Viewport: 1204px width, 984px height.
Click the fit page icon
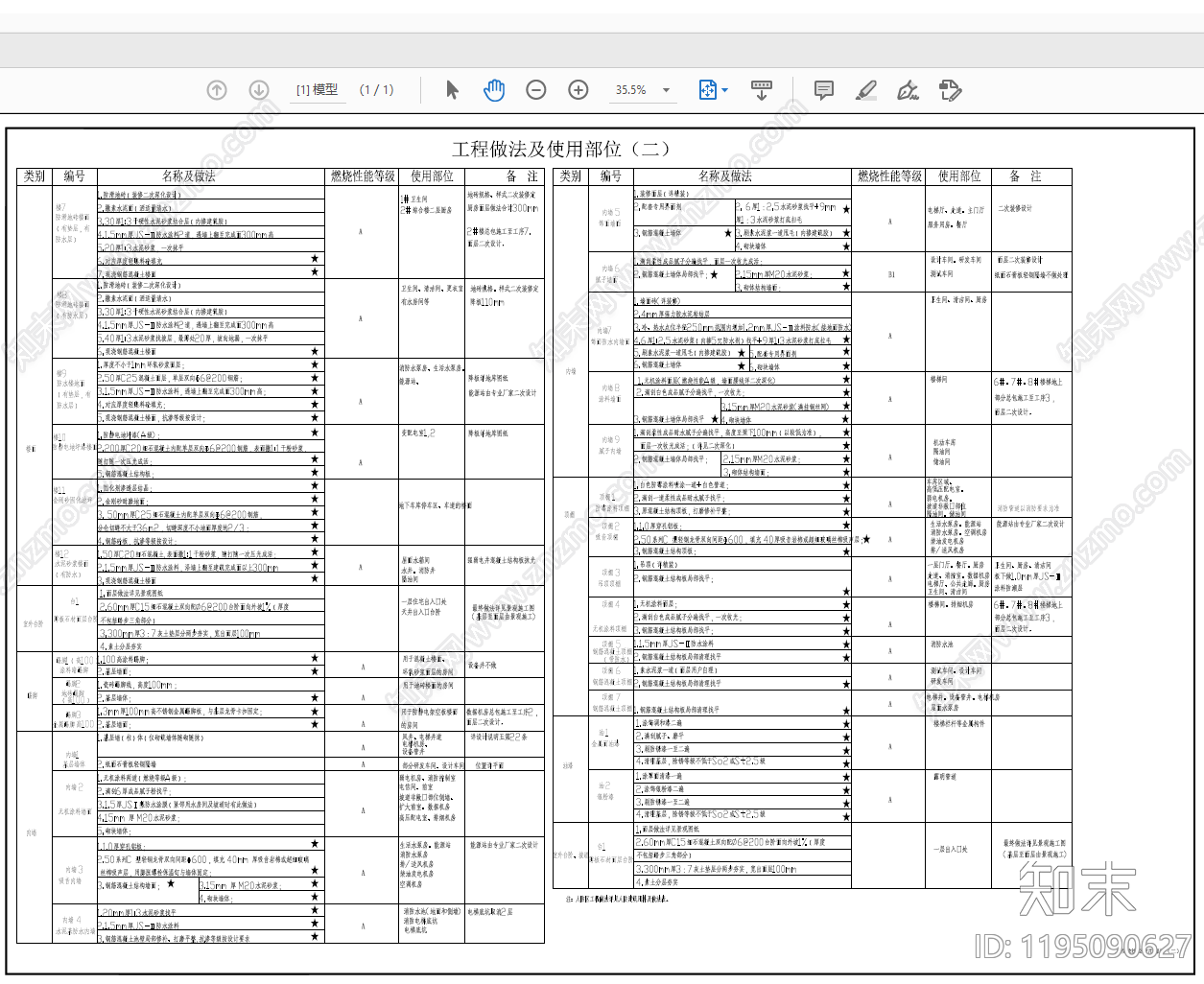[x=707, y=90]
